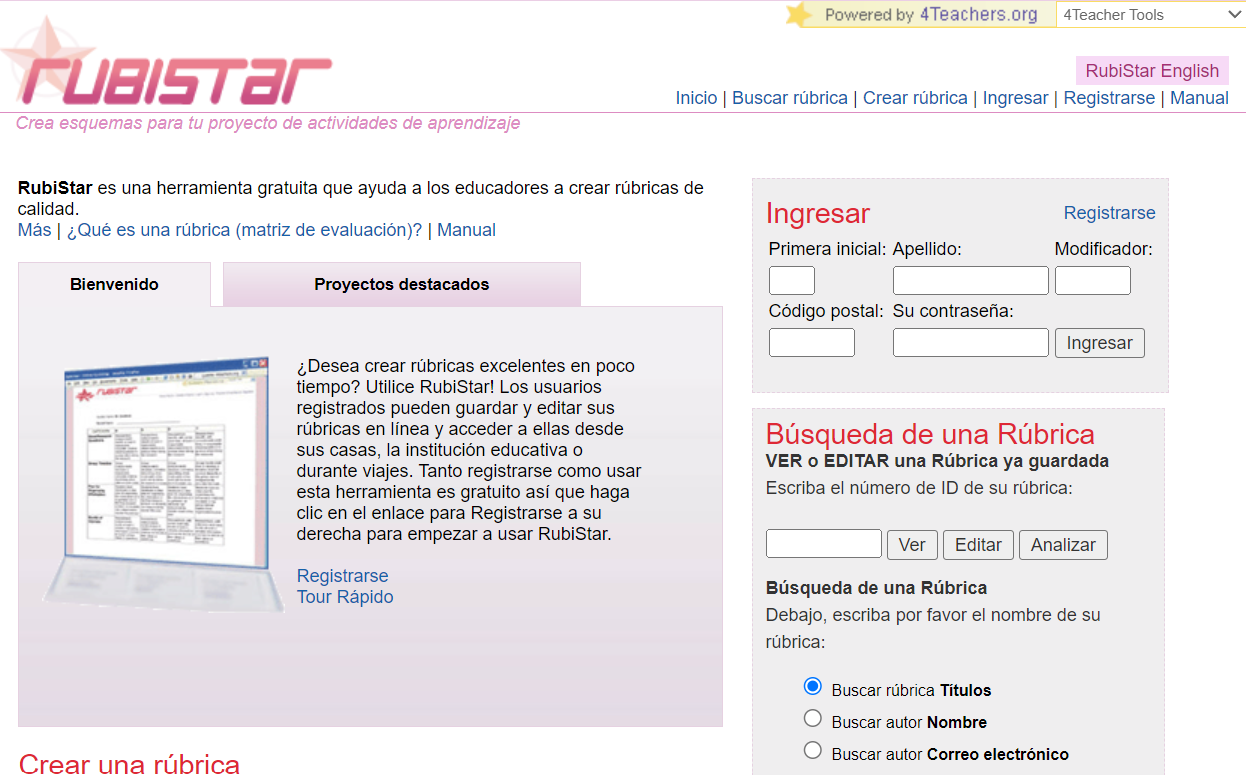Follow the Más link below the intro
This screenshot has height=775, width=1246.
pos(34,230)
